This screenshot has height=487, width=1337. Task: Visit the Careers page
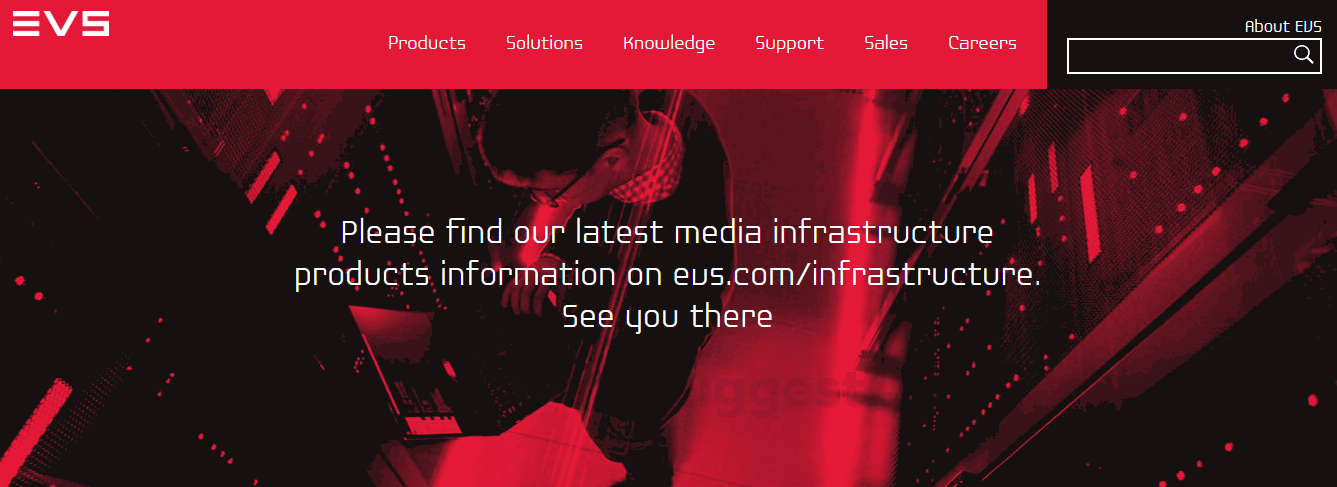tap(982, 43)
